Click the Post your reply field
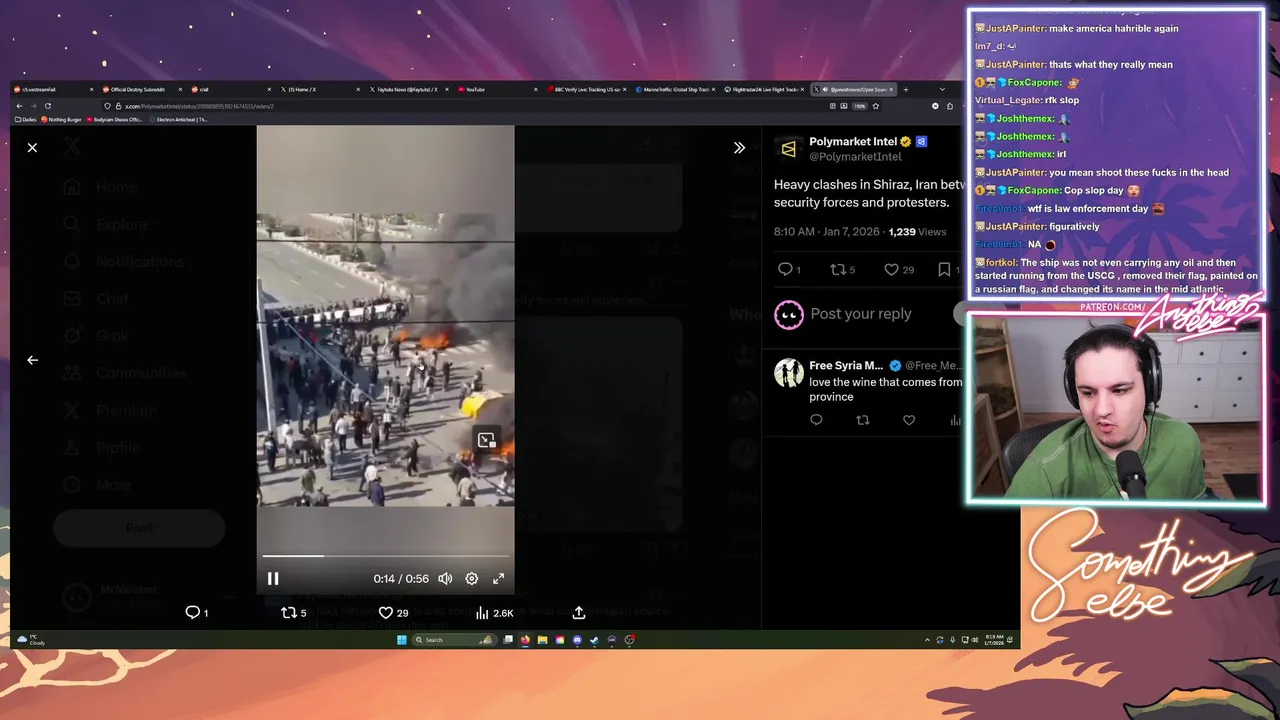 click(x=861, y=314)
